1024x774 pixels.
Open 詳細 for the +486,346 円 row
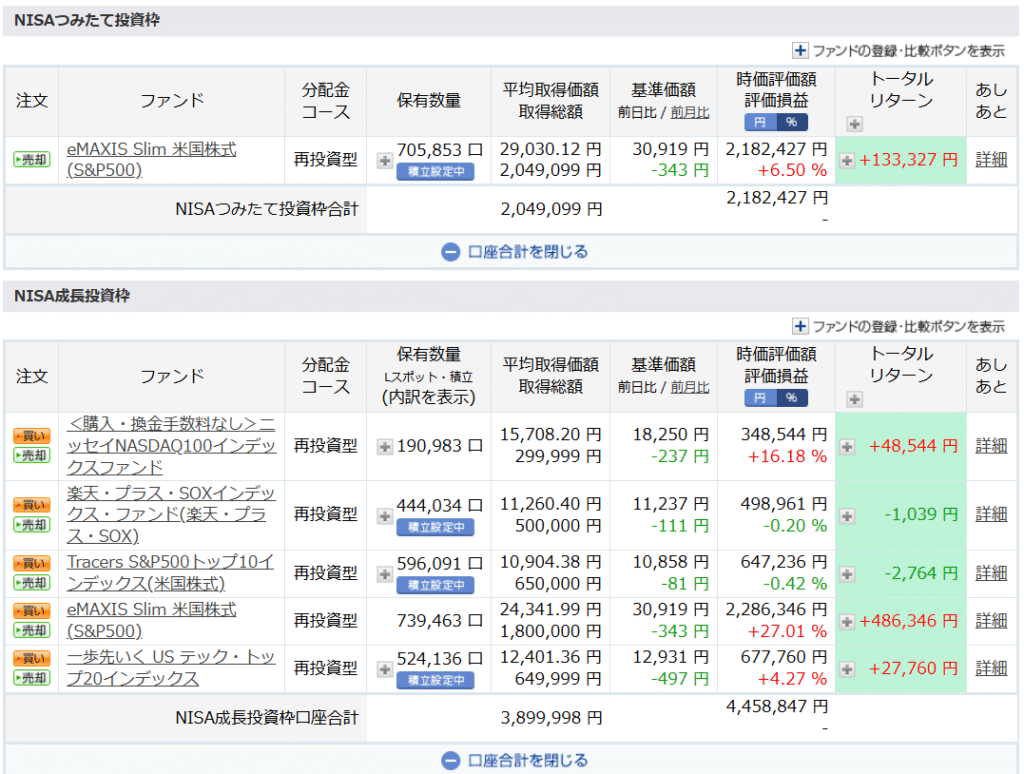click(991, 621)
